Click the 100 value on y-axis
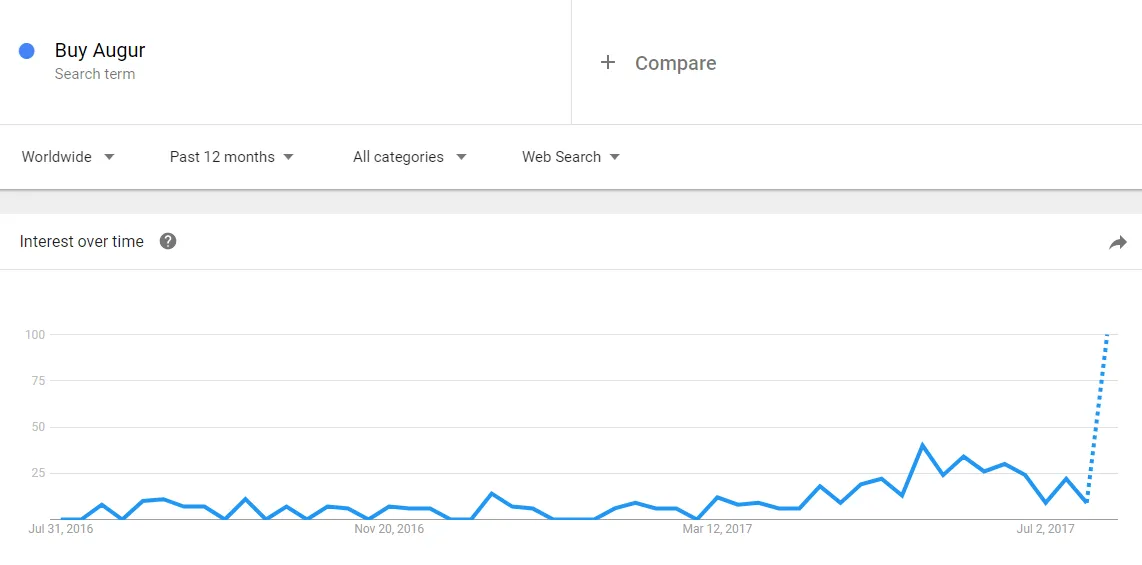This screenshot has height=565, width=1142. tap(36, 335)
